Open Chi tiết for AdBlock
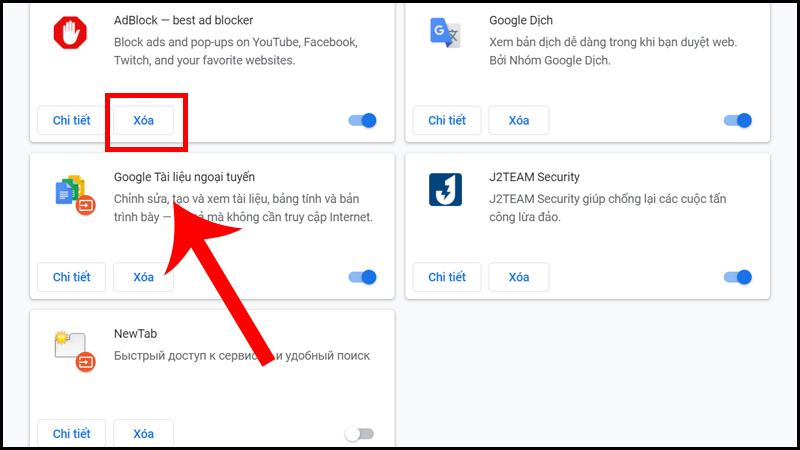Image resolution: width=800 pixels, height=450 pixels. 71,120
